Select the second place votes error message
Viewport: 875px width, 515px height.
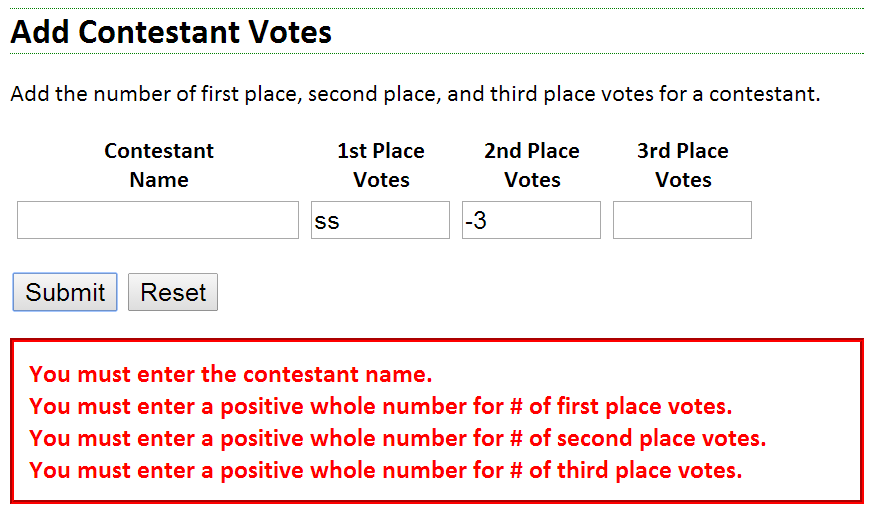click(x=397, y=438)
